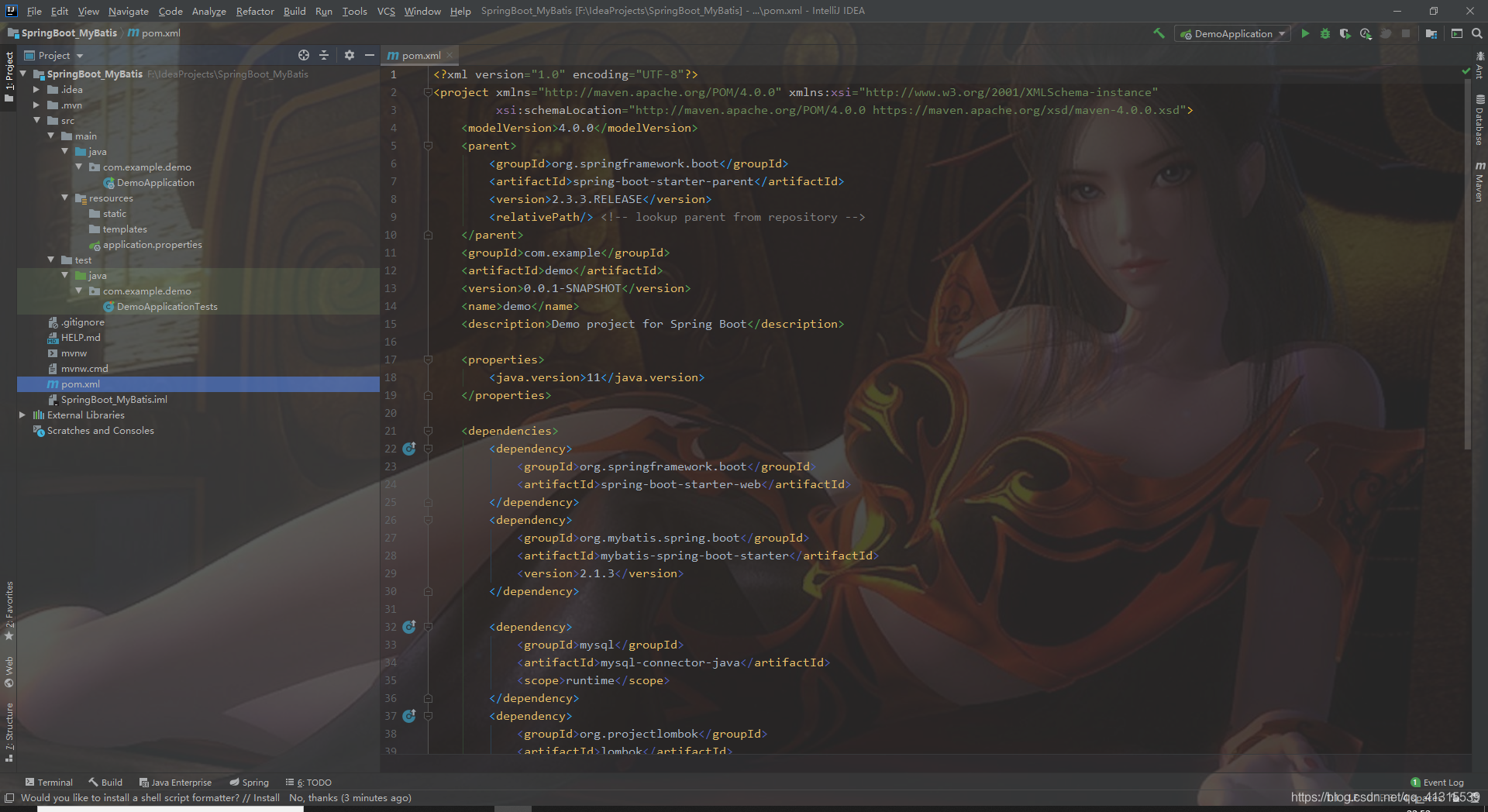Image resolution: width=1488 pixels, height=812 pixels.
Task: Open the Tools menu
Action: [x=354, y=11]
